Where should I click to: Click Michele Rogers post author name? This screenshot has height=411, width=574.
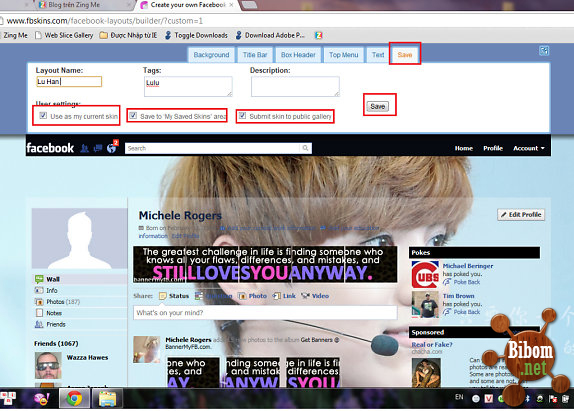click(x=188, y=340)
